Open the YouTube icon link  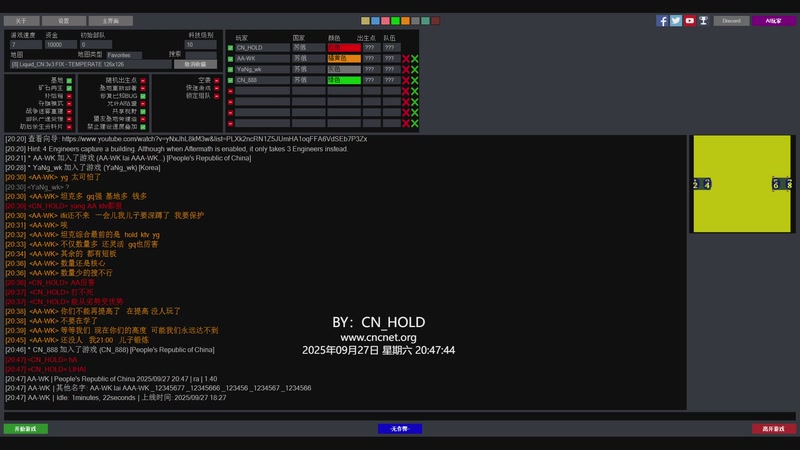pyautogui.click(x=689, y=21)
